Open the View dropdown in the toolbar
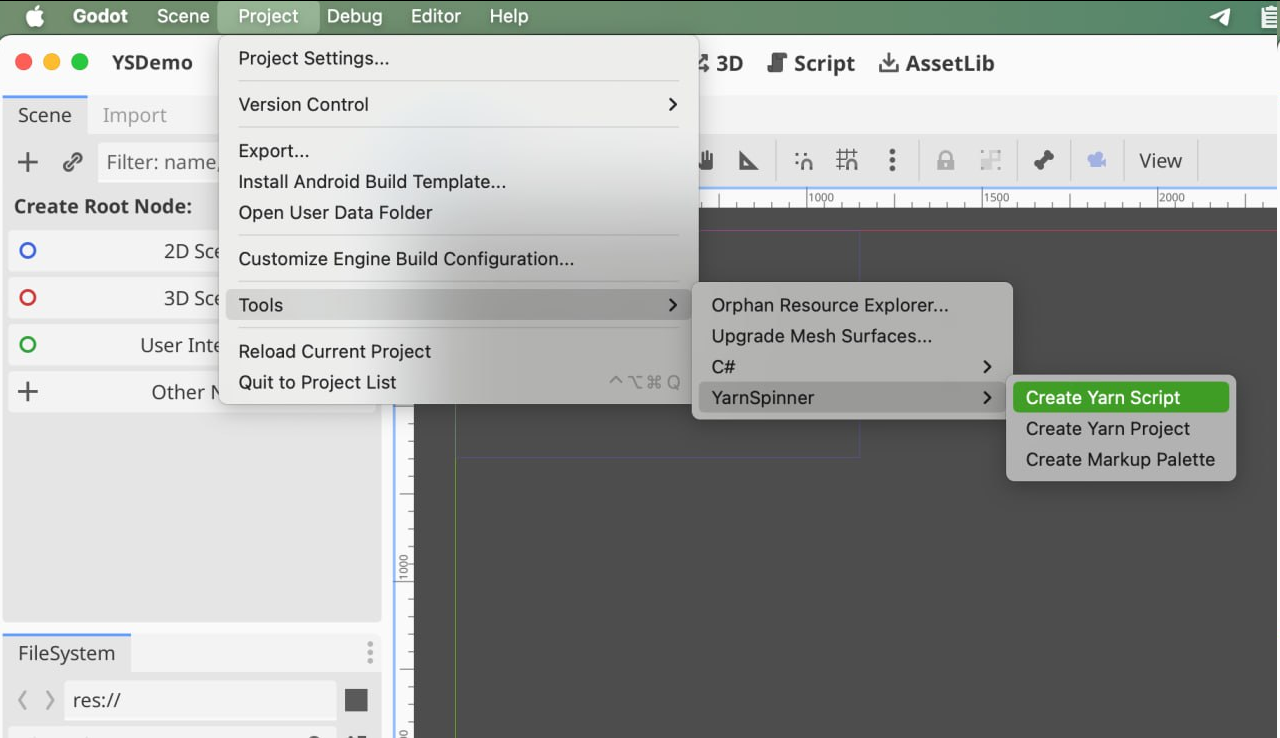 1160,161
